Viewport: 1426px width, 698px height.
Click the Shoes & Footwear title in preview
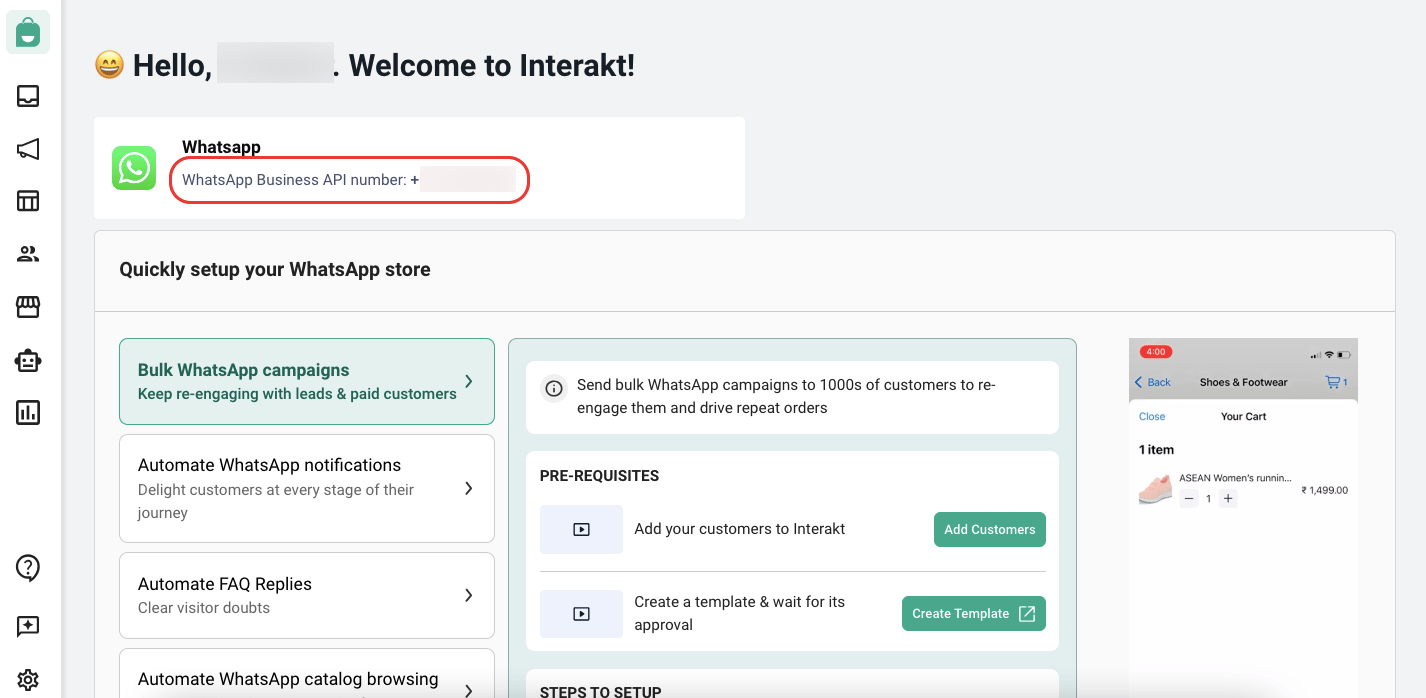coord(1243,382)
